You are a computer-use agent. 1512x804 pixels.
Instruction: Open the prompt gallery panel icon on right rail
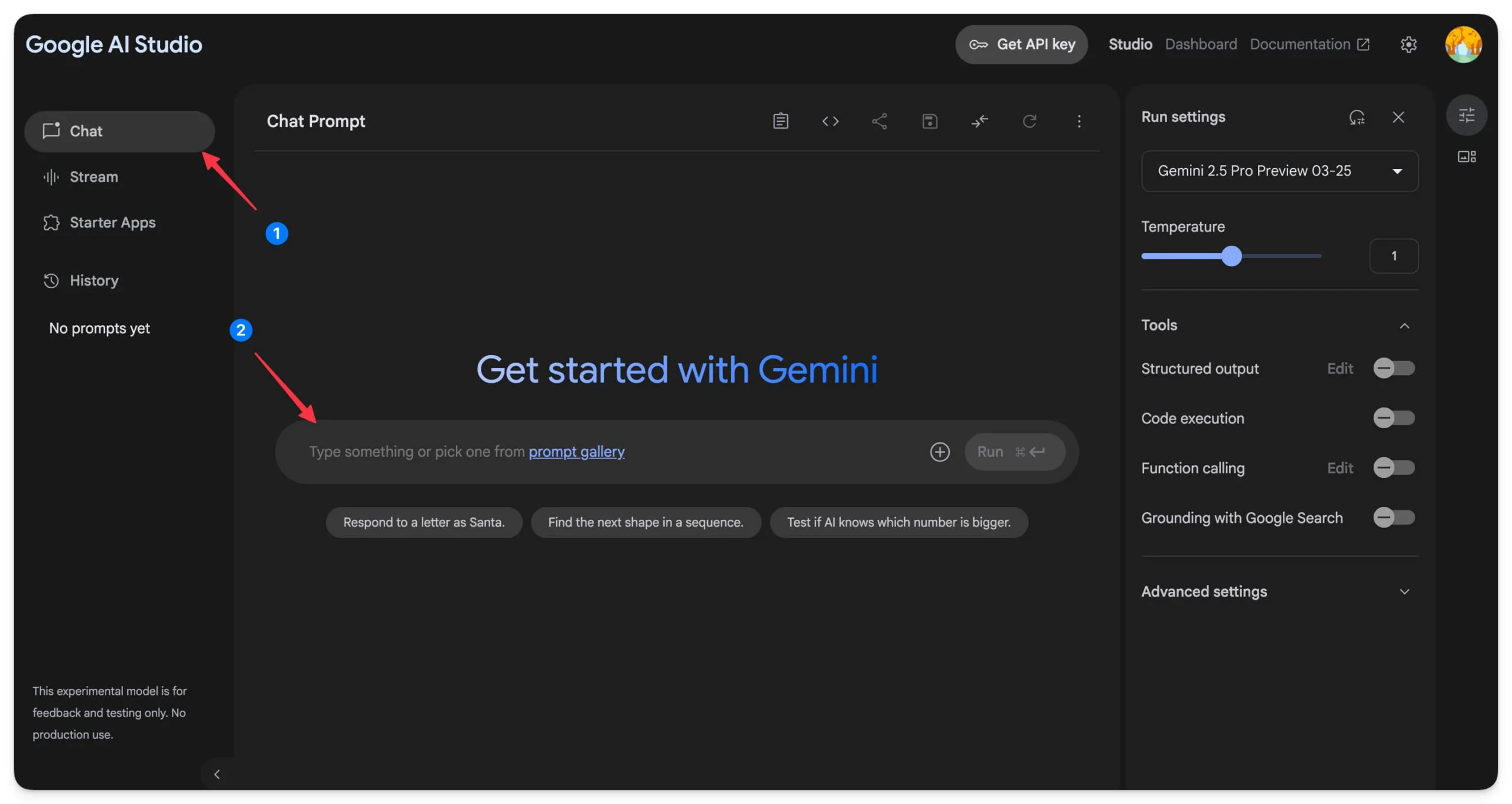[x=1467, y=157]
